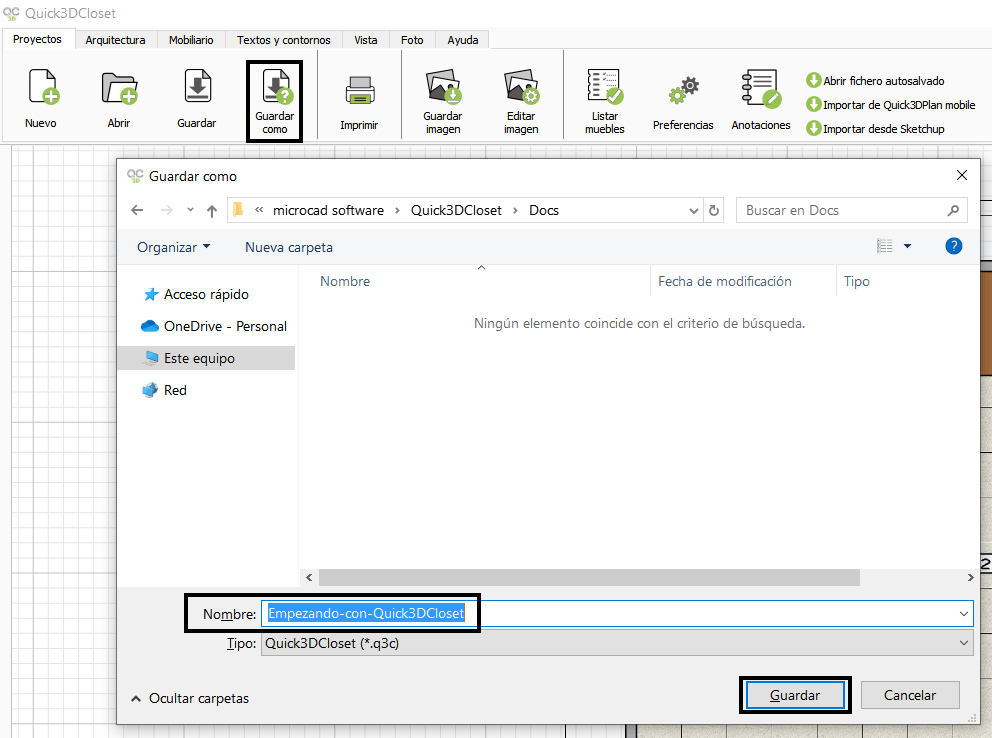Open help with the blue question mark
992x738 pixels.
pos(953,246)
